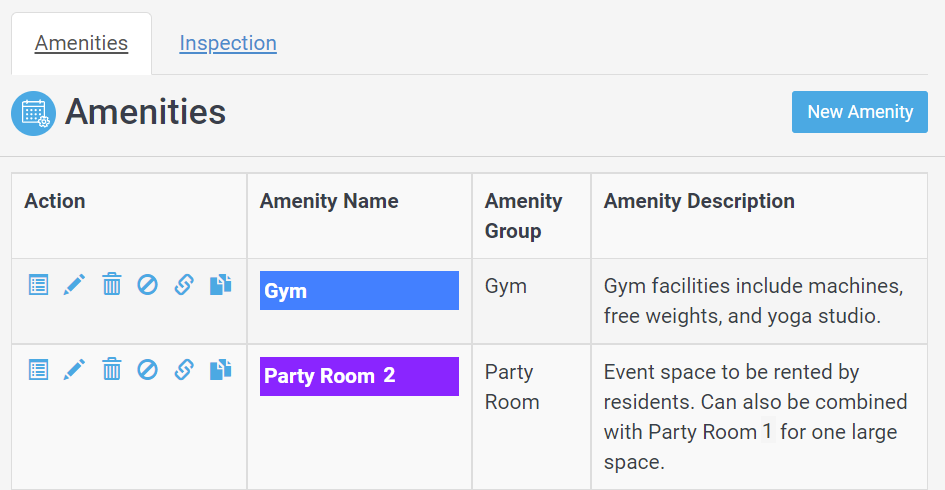Delete the Gym amenity using trash icon

[x=112, y=285]
